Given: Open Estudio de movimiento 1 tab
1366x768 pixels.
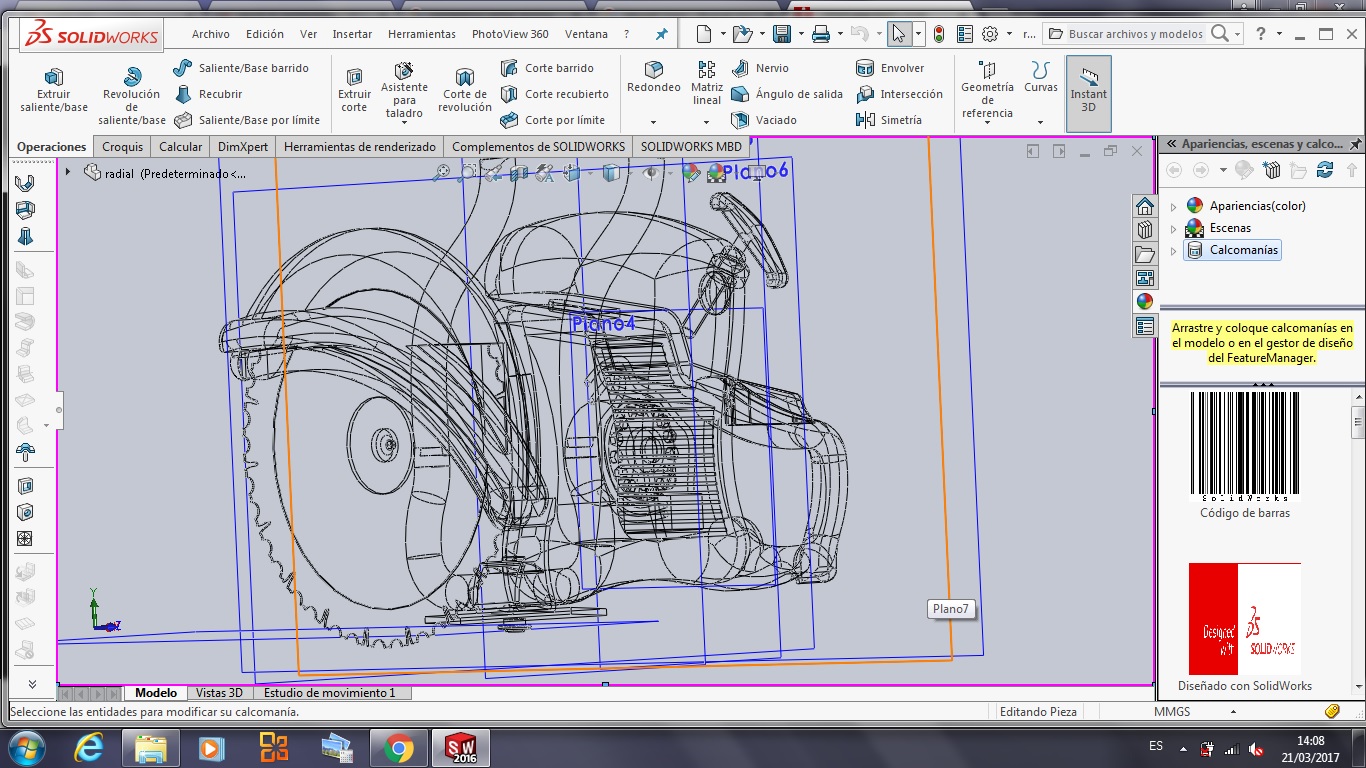Looking at the screenshot, I should [330, 693].
